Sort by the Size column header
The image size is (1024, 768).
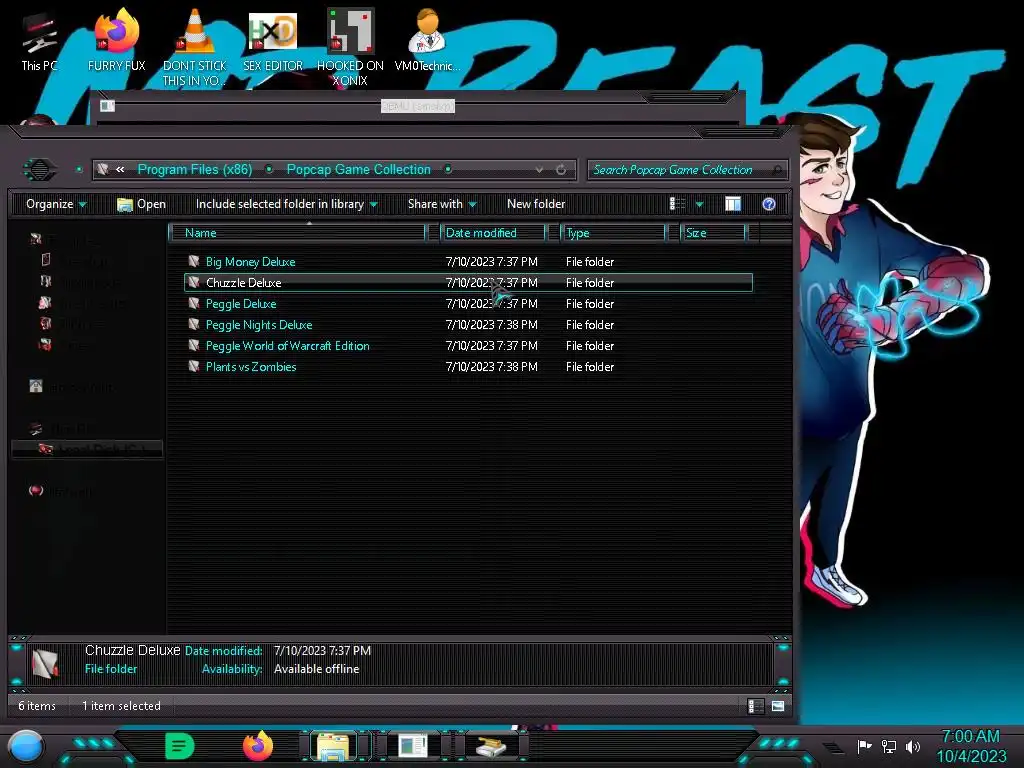712,233
